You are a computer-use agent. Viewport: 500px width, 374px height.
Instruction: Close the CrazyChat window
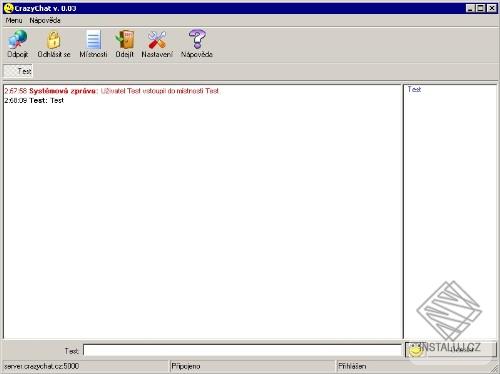pos(492,8)
